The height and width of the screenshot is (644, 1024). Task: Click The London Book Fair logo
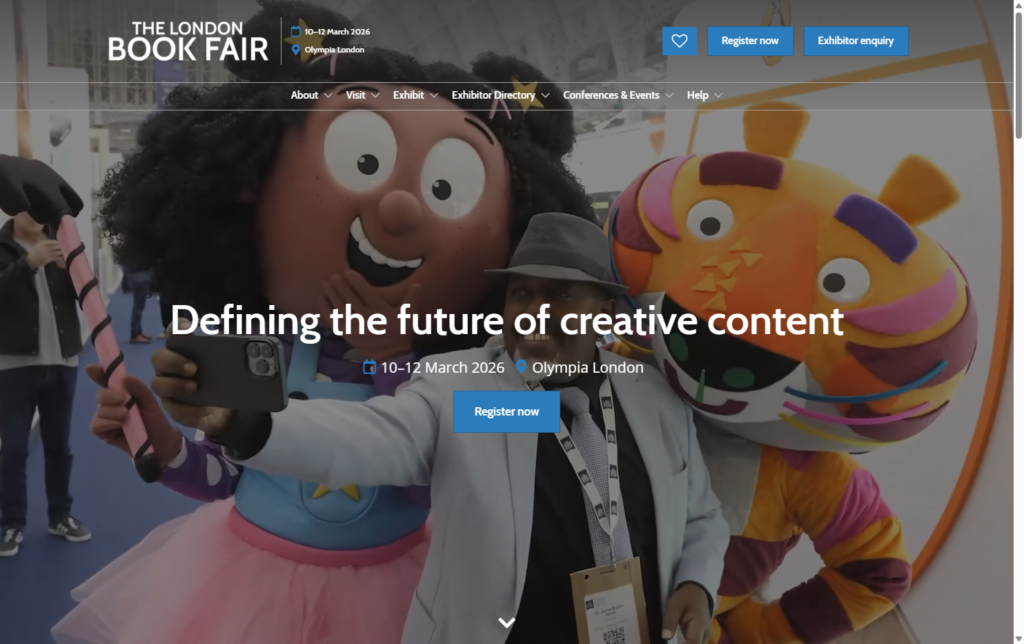tap(188, 41)
